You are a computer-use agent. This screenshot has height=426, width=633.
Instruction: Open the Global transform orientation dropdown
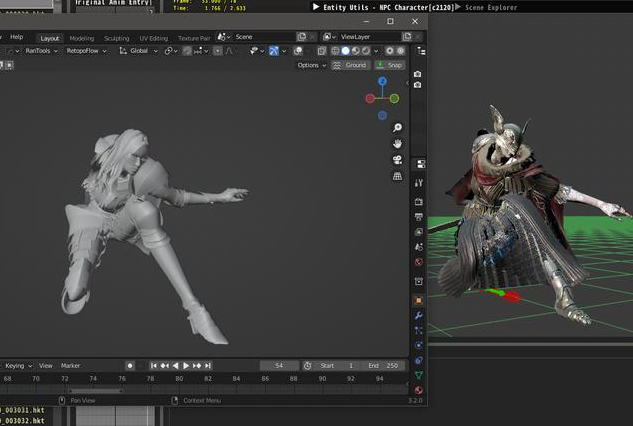pos(138,51)
